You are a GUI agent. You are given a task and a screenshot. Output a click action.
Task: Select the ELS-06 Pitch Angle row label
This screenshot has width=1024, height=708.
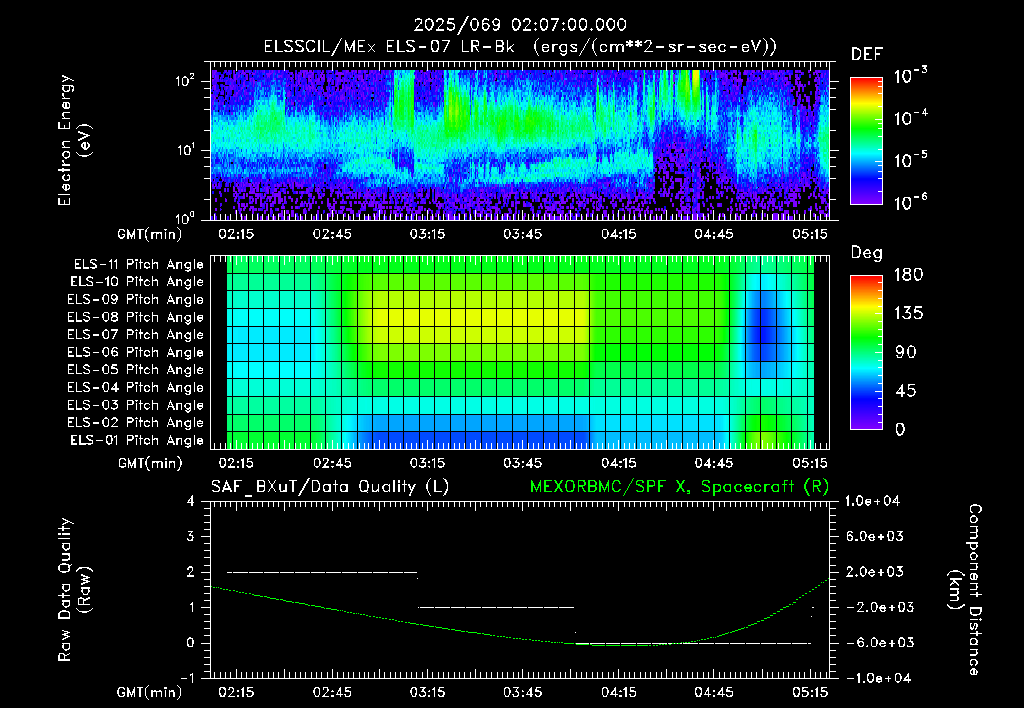[136, 353]
